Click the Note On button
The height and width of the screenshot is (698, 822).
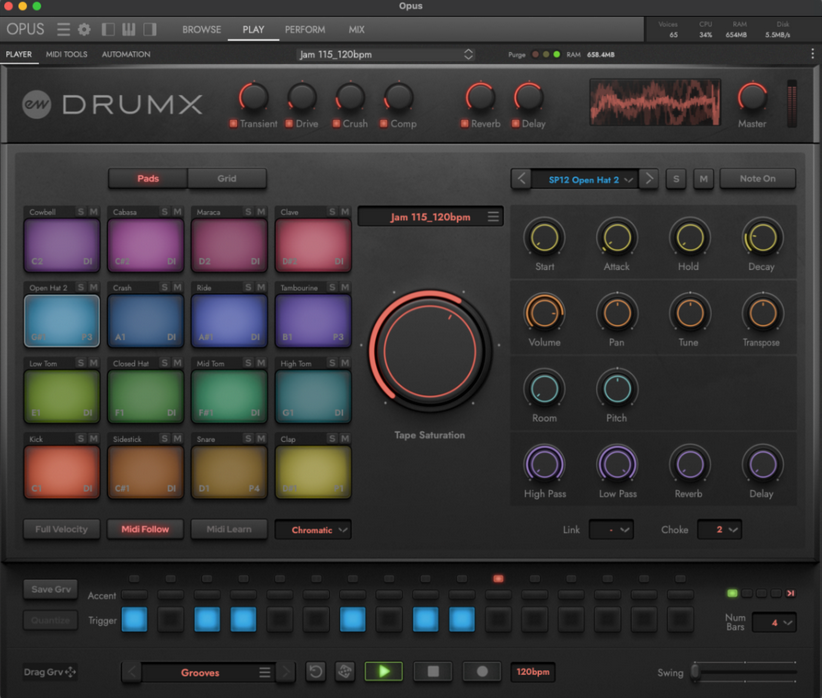coord(758,178)
